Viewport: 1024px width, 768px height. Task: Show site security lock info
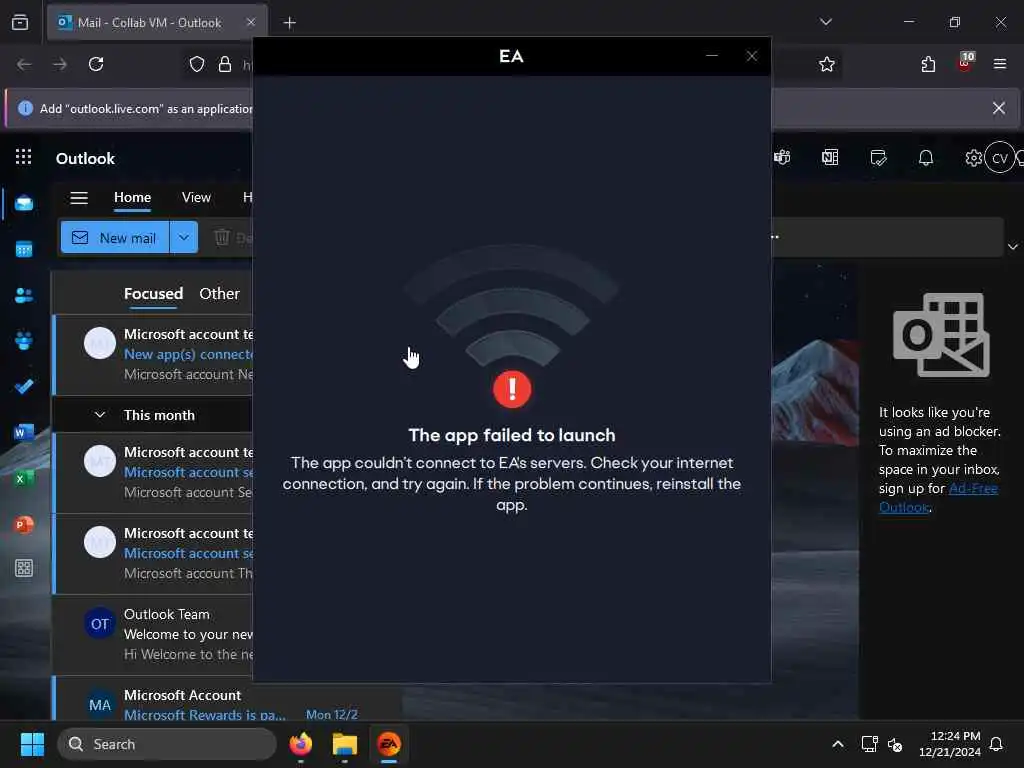click(225, 64)
